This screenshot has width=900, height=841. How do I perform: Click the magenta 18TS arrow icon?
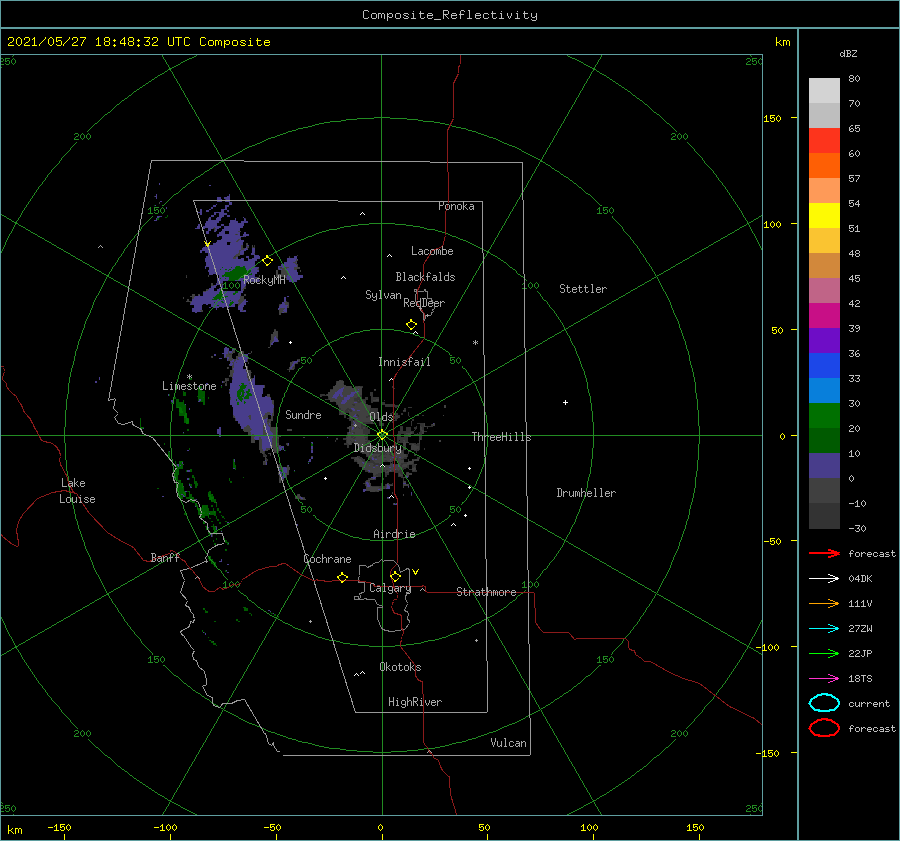tap(824, 679)
